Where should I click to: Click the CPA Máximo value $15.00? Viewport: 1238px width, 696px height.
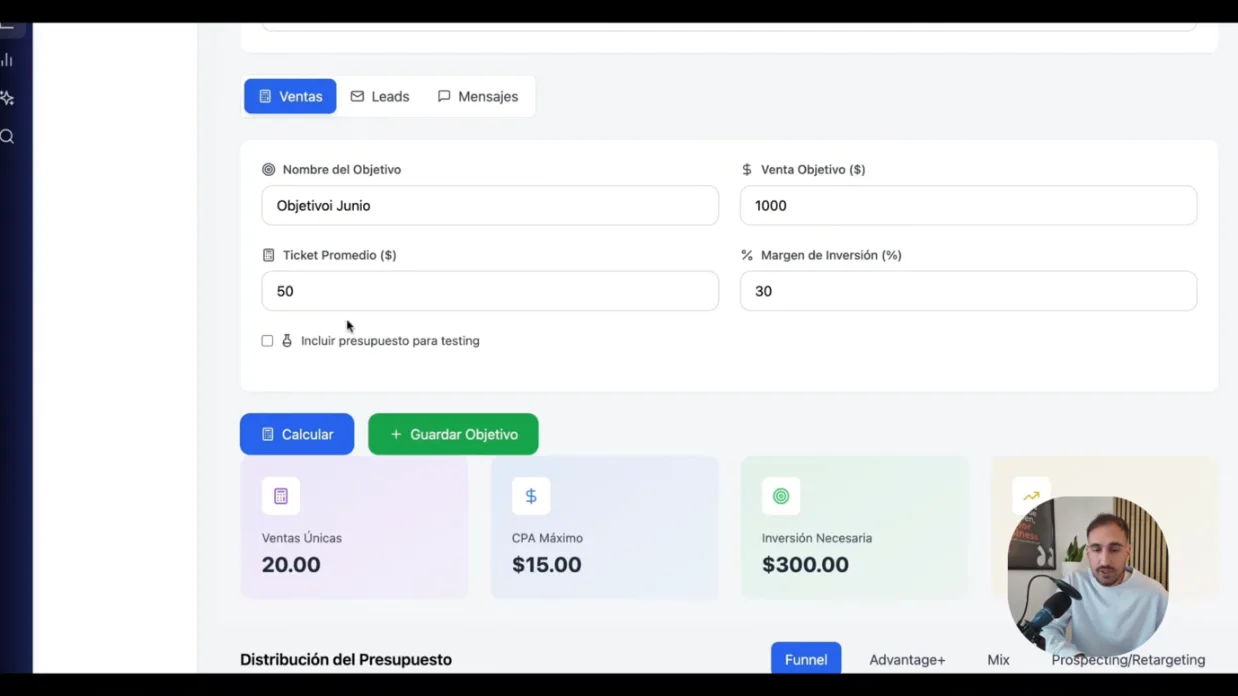coord(546,564)
